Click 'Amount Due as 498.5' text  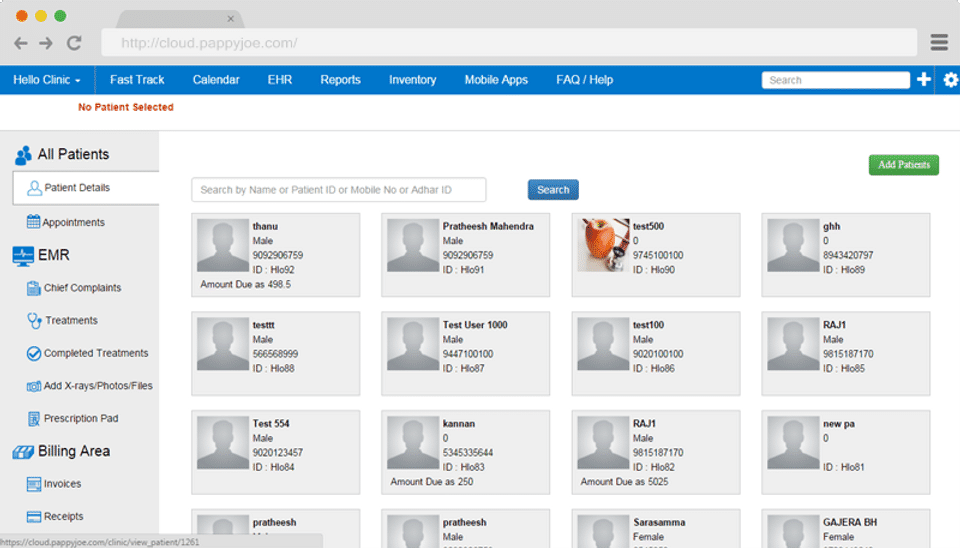click(246, 284)
